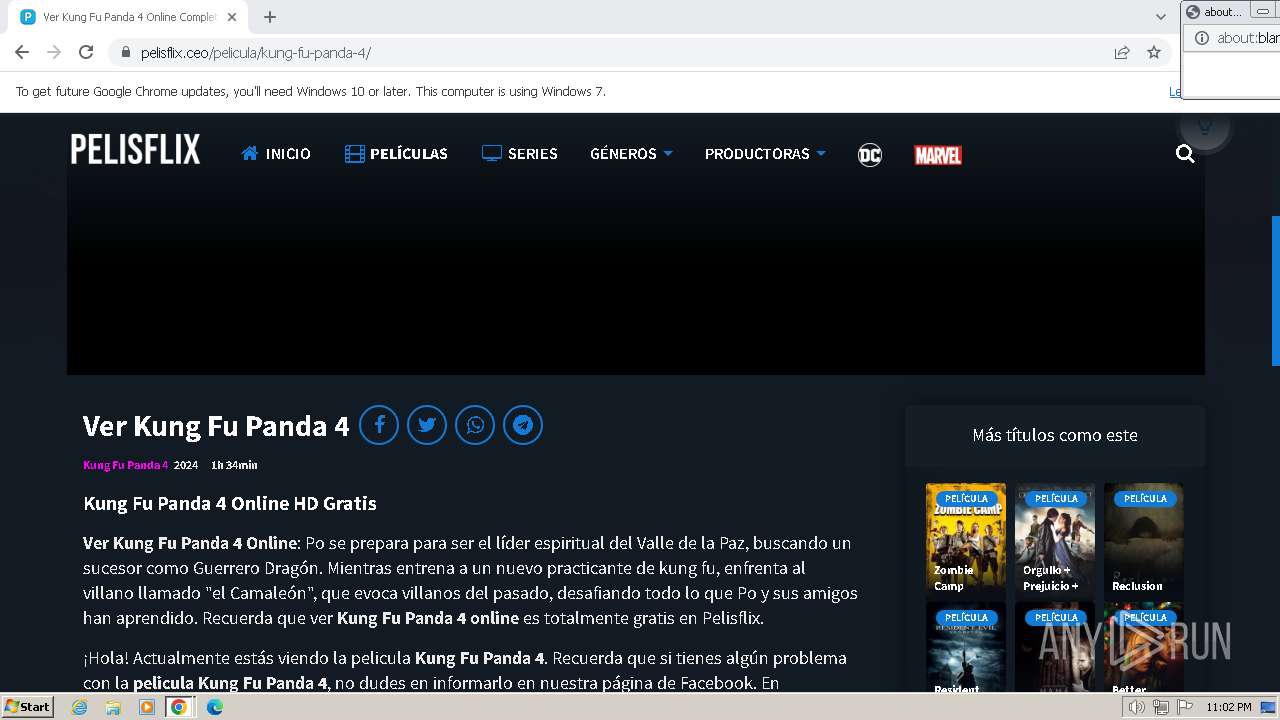Open a new Chrome tab

point(270,17)
